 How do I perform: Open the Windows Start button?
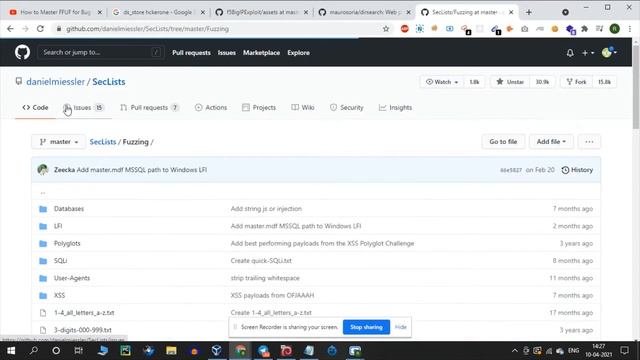click(11, 351)
